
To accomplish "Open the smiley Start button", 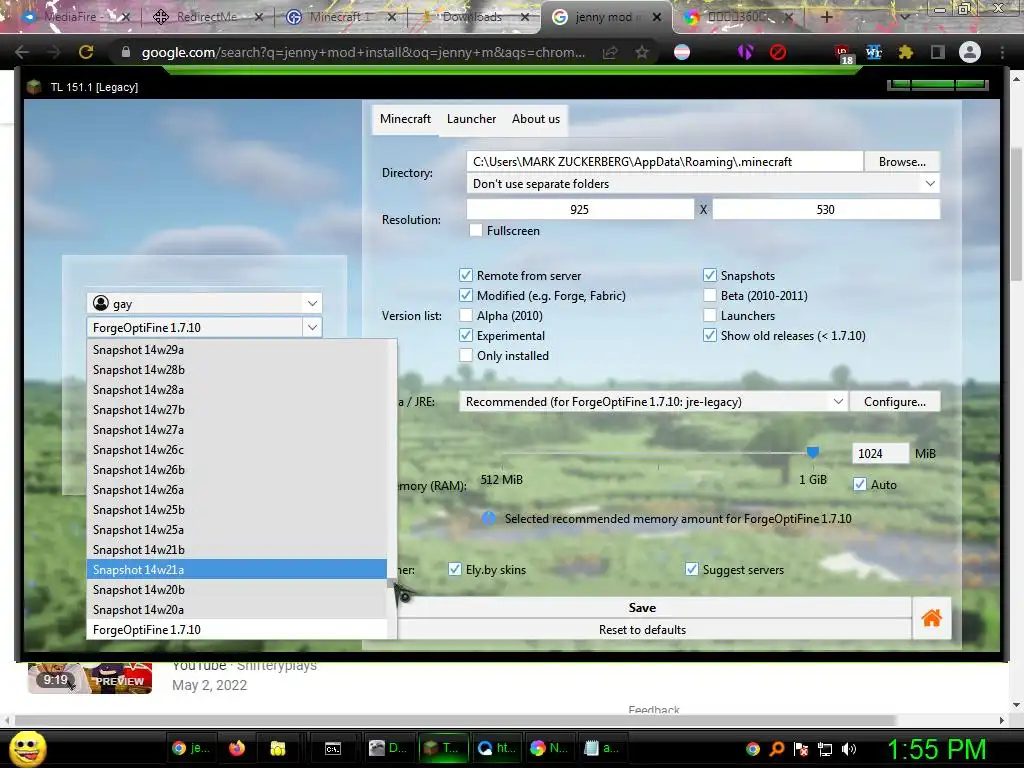I will pos(27,748).
